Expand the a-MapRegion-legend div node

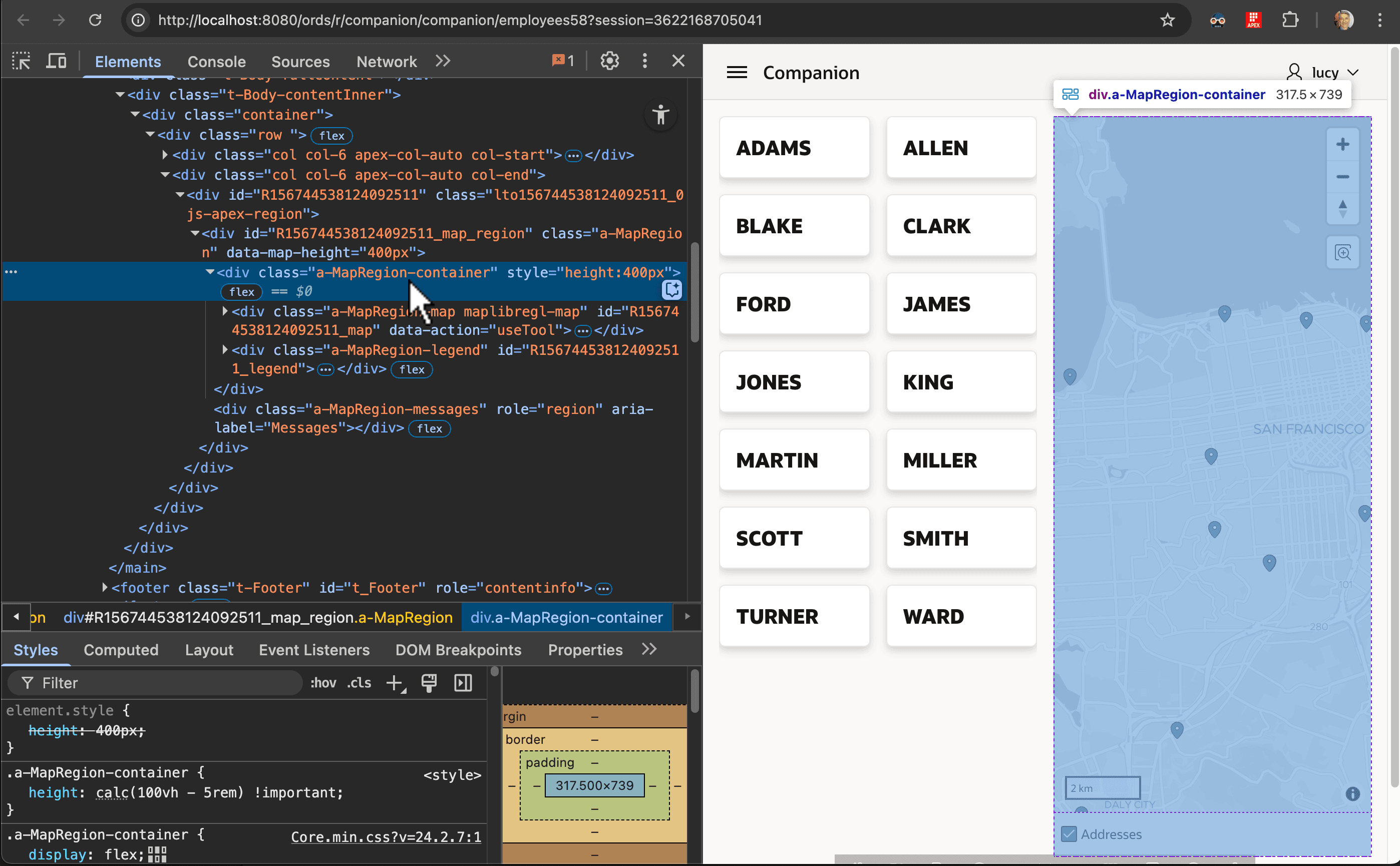pyautogui.click(x=224, y=349)
